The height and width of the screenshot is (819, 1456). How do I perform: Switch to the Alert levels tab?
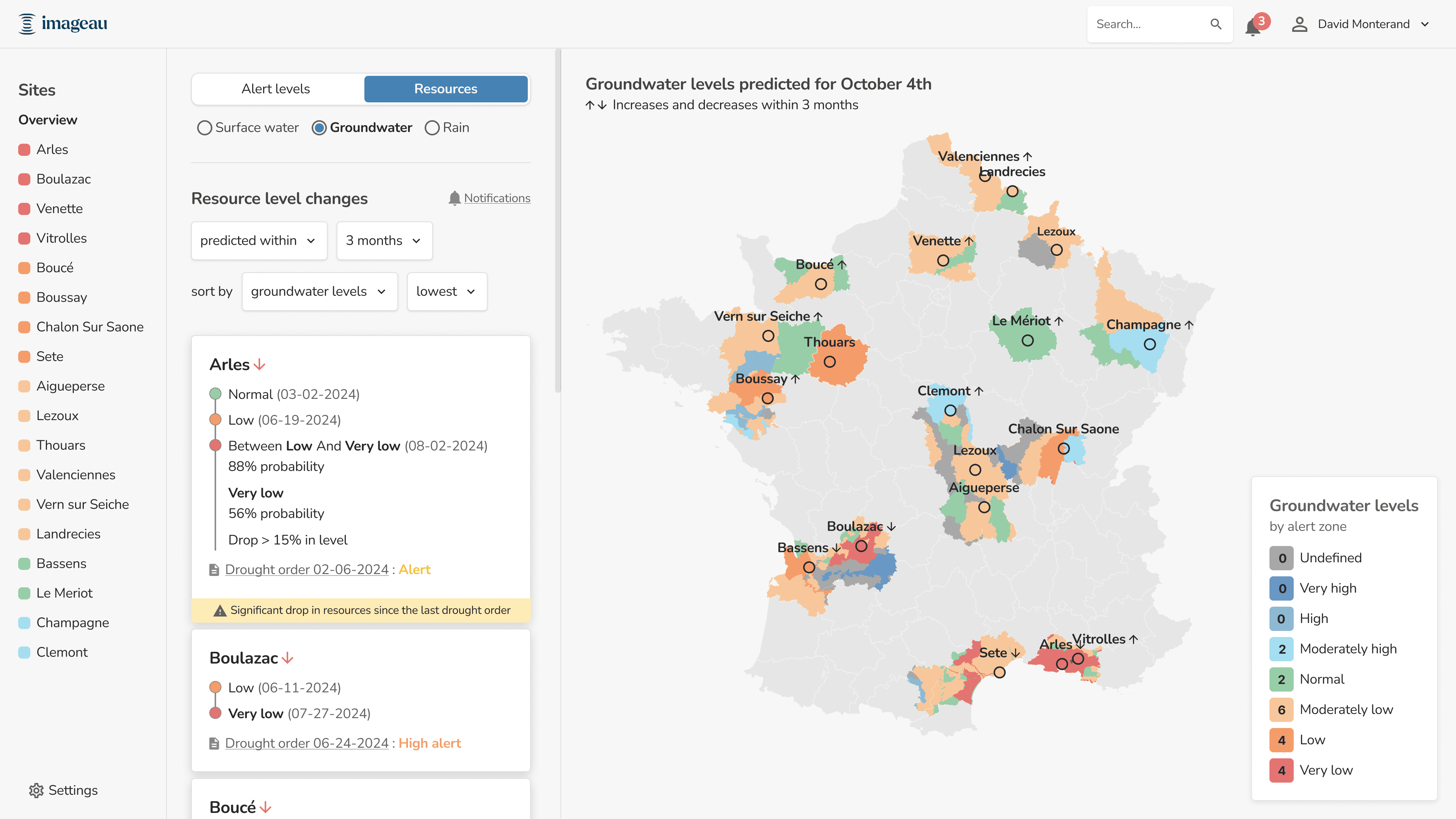276,89
